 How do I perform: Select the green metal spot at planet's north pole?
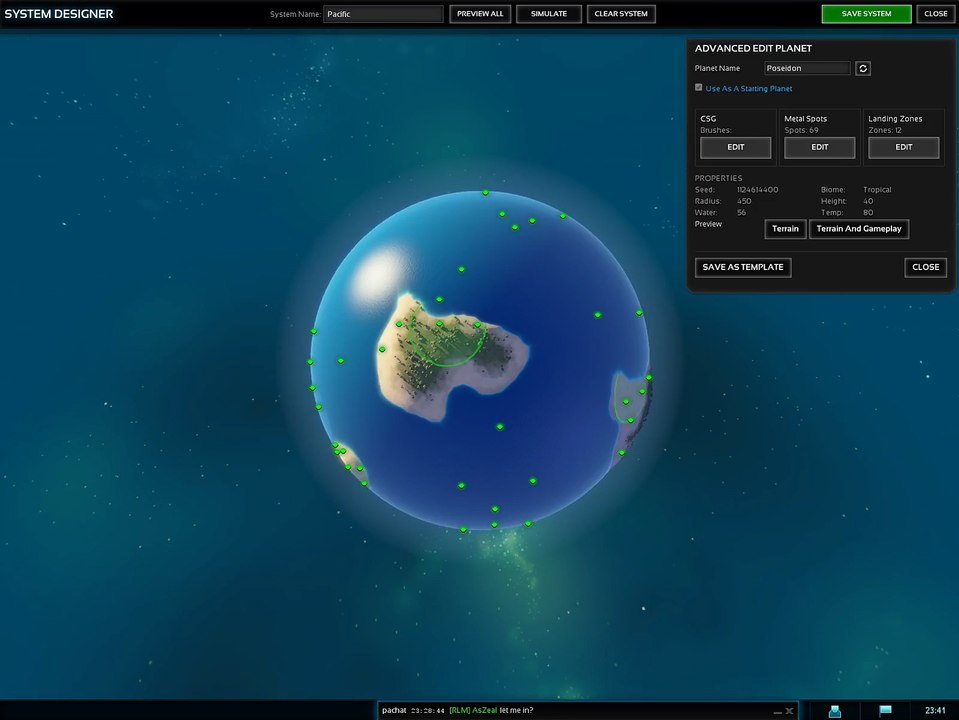[486, 193]
